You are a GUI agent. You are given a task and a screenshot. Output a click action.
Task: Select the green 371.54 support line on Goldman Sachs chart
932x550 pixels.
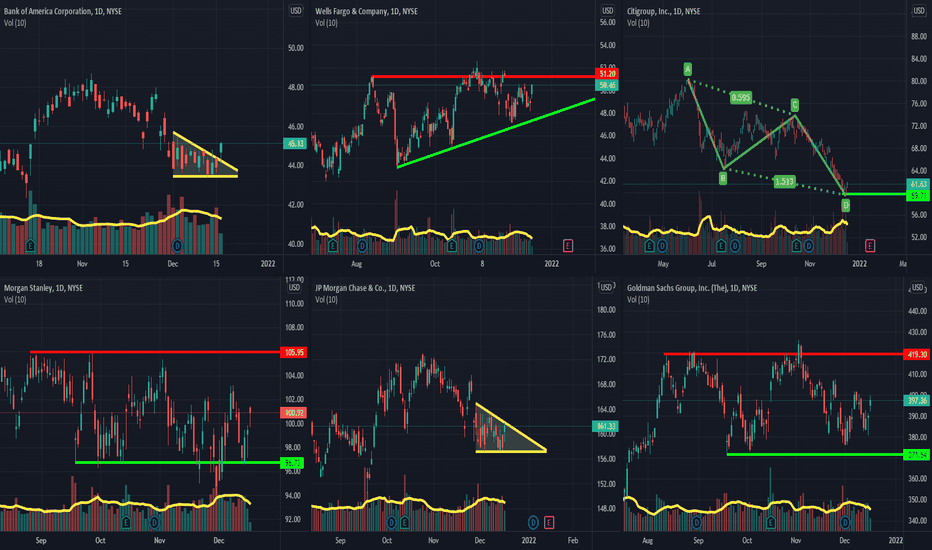[815, 455]
